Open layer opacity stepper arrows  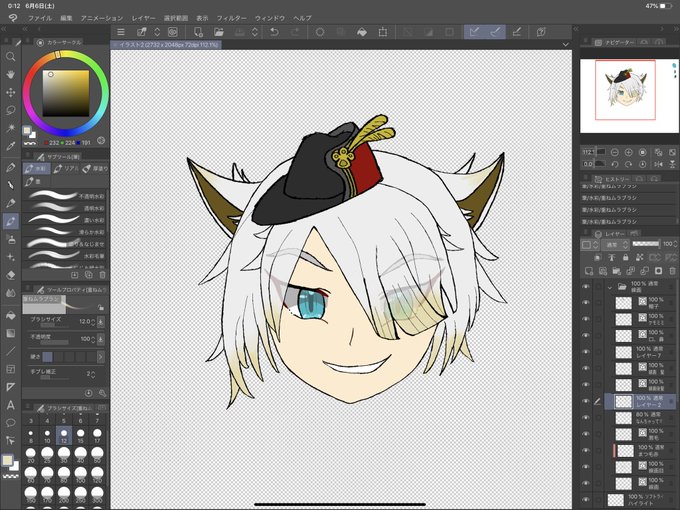(675, 244)
